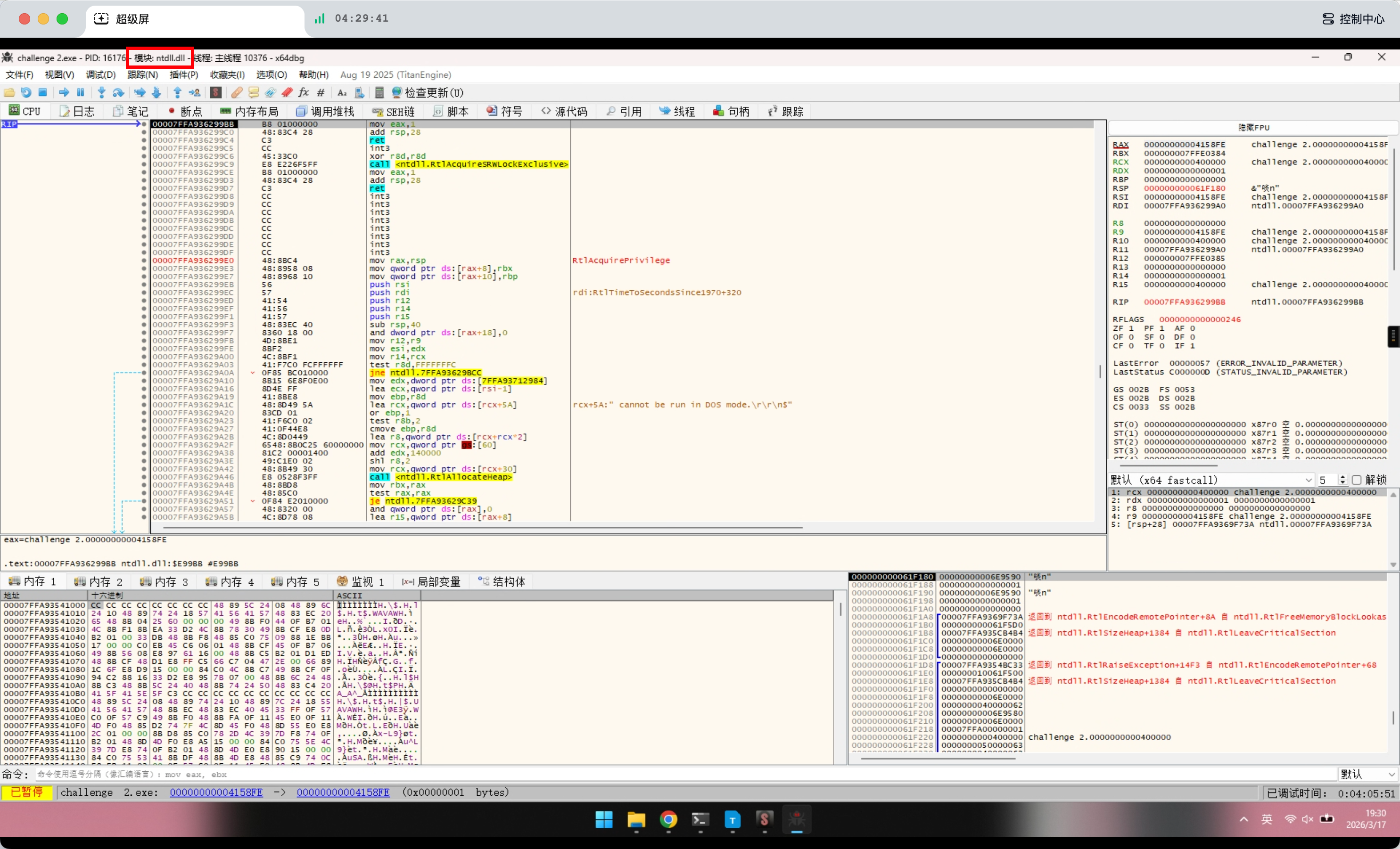The image size is (1400, 849).
Task: Click the fx functions toolbar icon
Action: click(304, 92)
